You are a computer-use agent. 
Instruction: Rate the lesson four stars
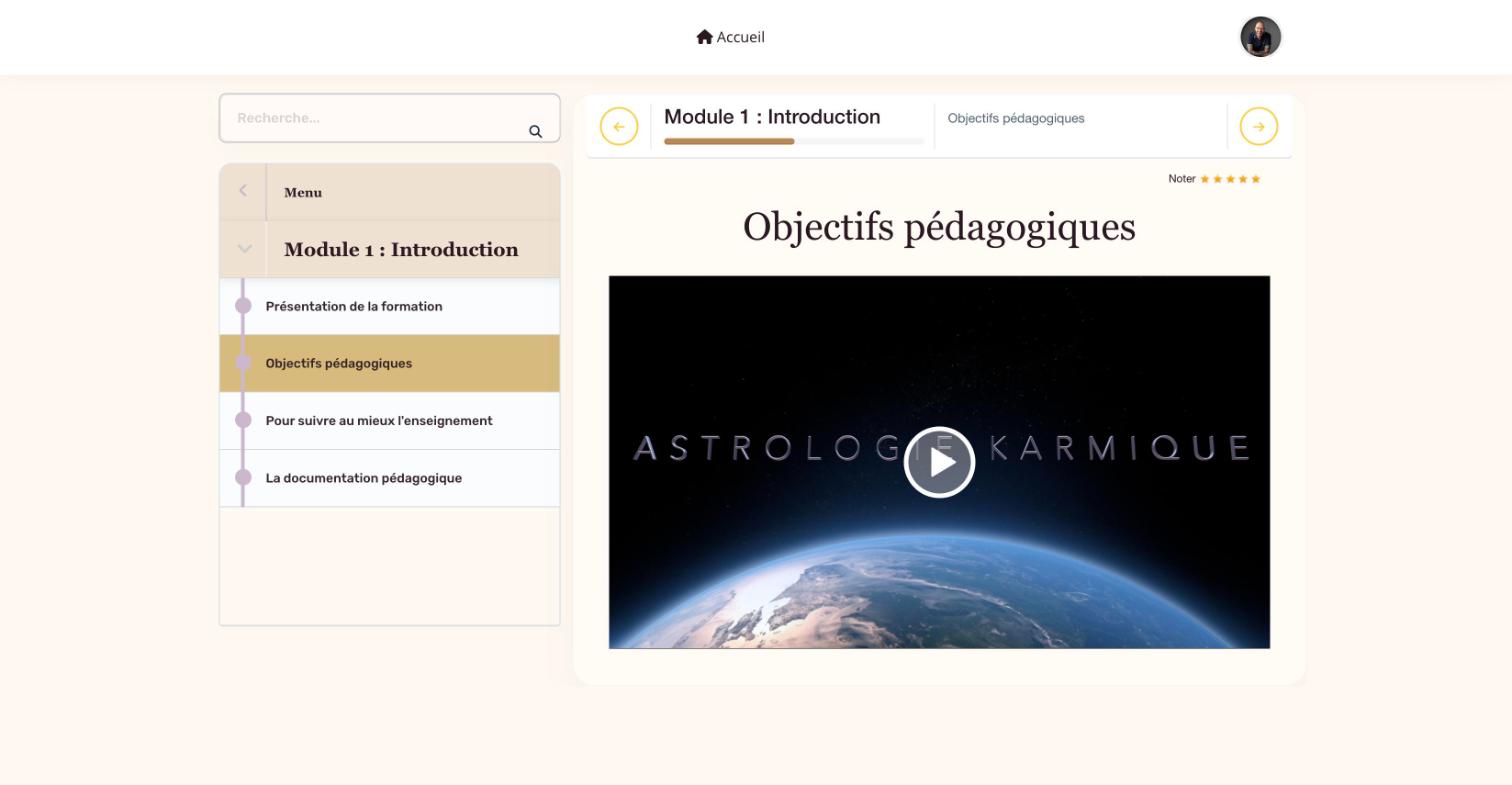[x=1243, y=179]
